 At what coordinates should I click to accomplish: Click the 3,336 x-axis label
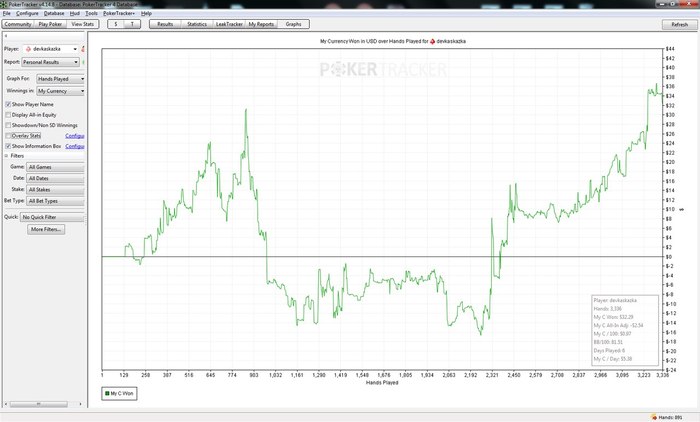point(662,375)
